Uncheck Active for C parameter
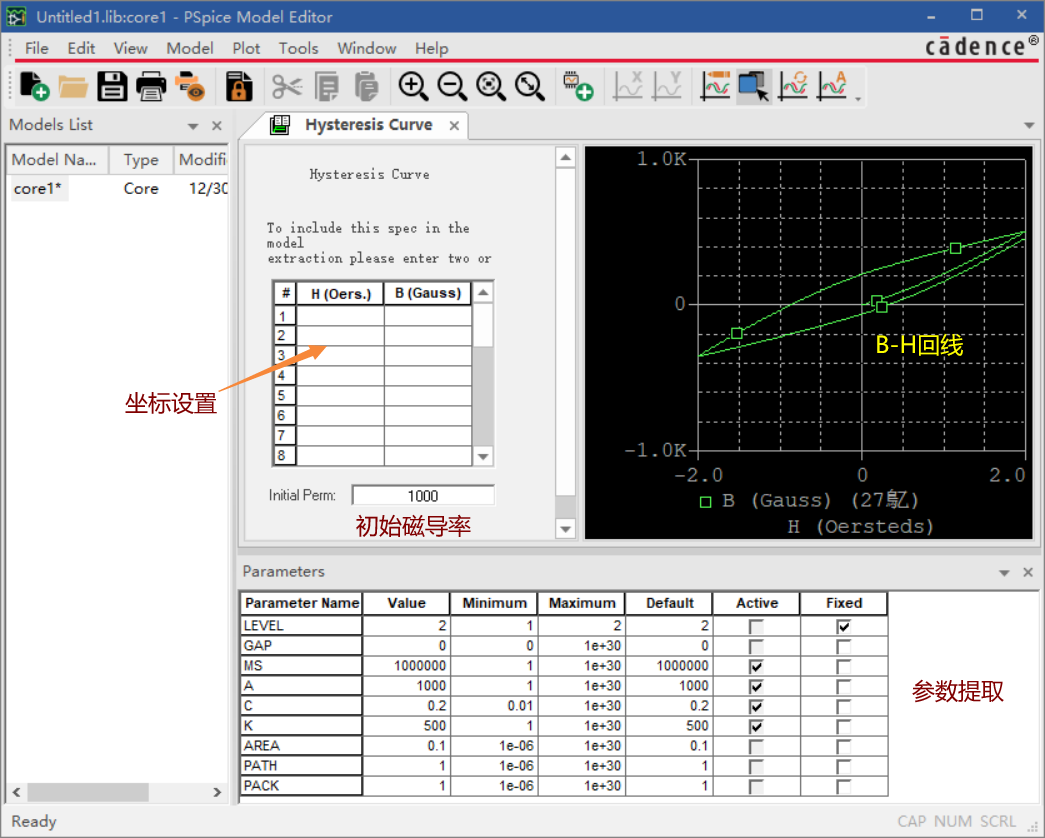This screenshot has width=1045, height=838. (x=756, y=706)
